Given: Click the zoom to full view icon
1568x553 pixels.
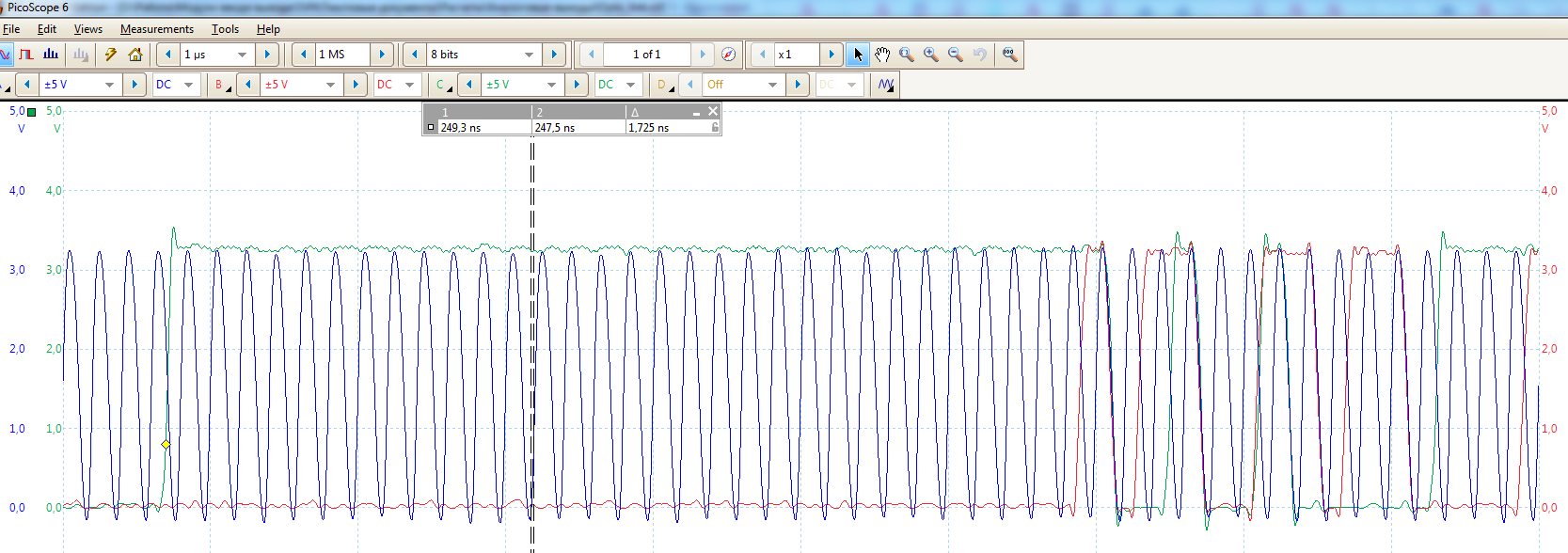Looking at the screenshot, I should pyautogui.click(x=1010, y=55).
